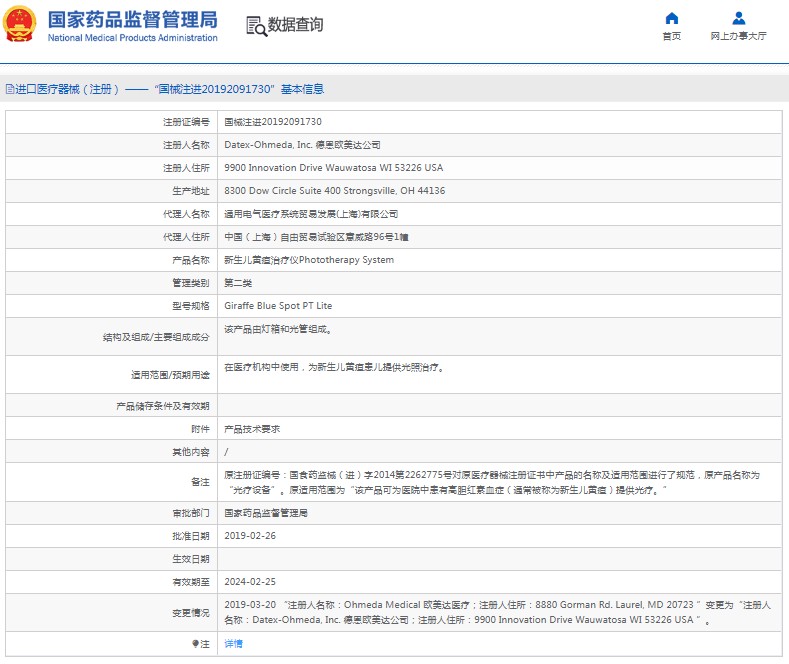Viewport: 789px width, 664px height.
Task: Click the 注册证编号 row label
Action: (186, 122)
